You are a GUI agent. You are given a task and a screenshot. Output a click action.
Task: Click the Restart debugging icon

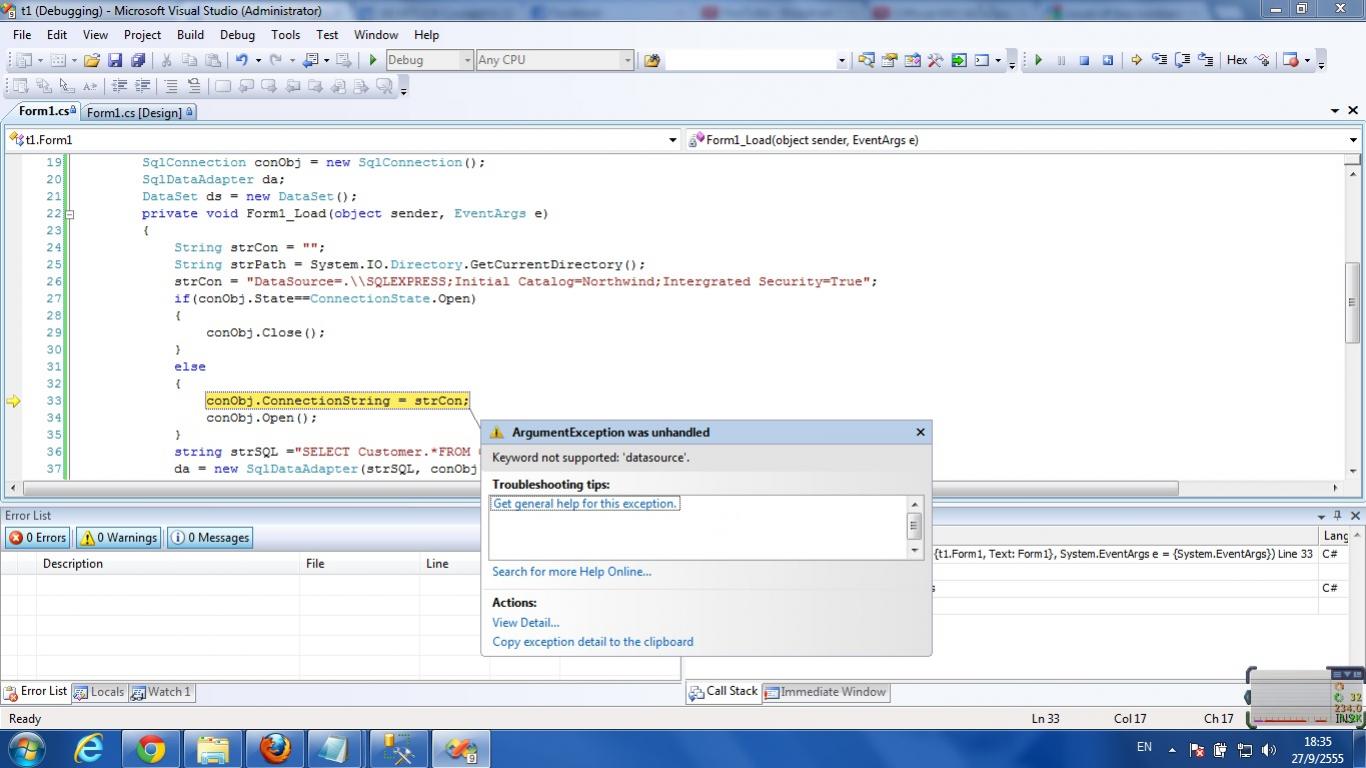[1107, 60]
